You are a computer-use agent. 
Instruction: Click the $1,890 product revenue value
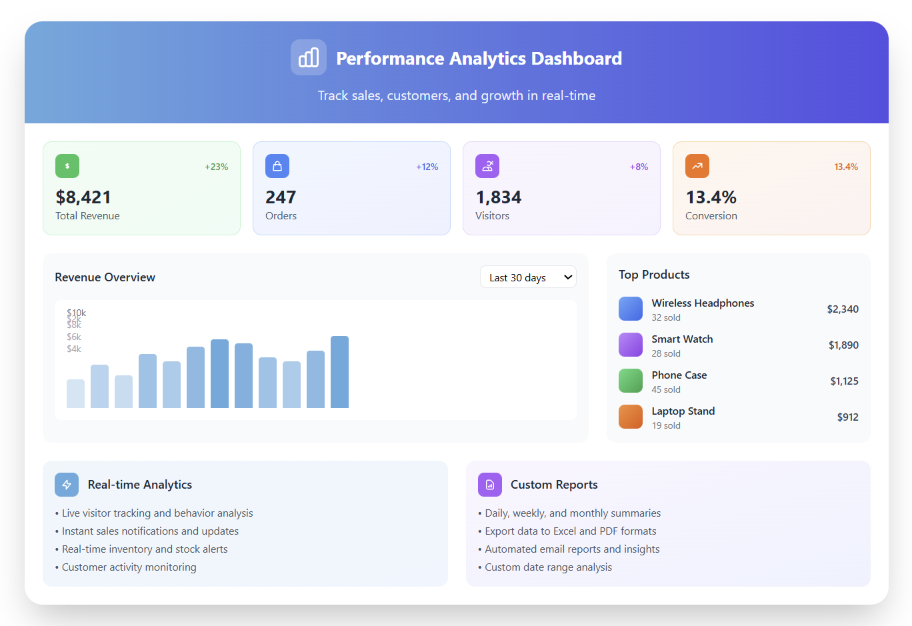tap(843, 345)
